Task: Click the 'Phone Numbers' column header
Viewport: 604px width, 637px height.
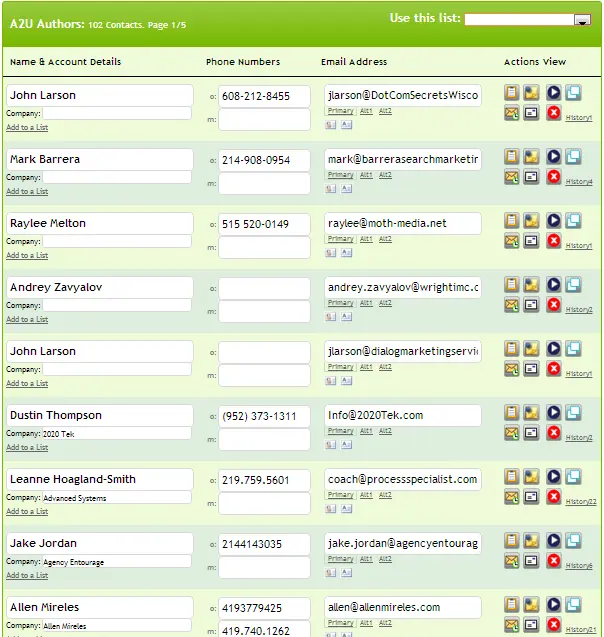Action: [x=243, y=62]
